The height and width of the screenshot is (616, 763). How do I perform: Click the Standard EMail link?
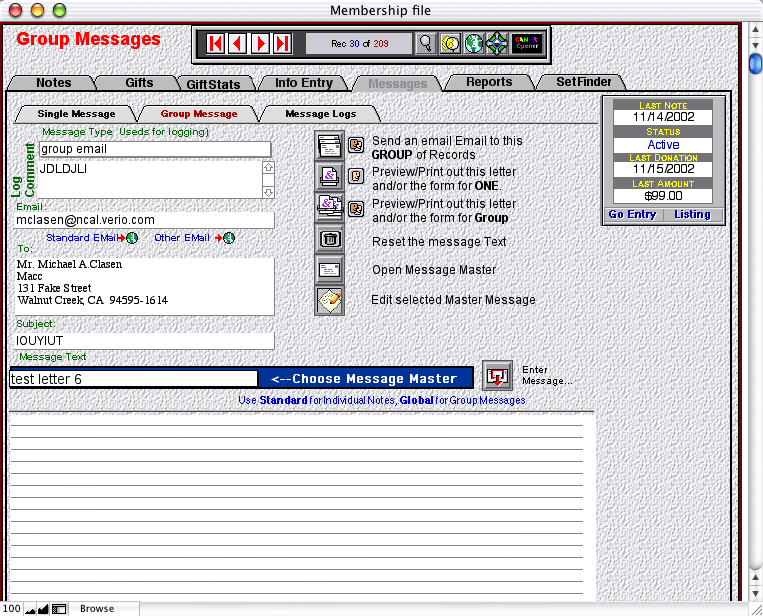pyautogui.click(x=84, y=238)
